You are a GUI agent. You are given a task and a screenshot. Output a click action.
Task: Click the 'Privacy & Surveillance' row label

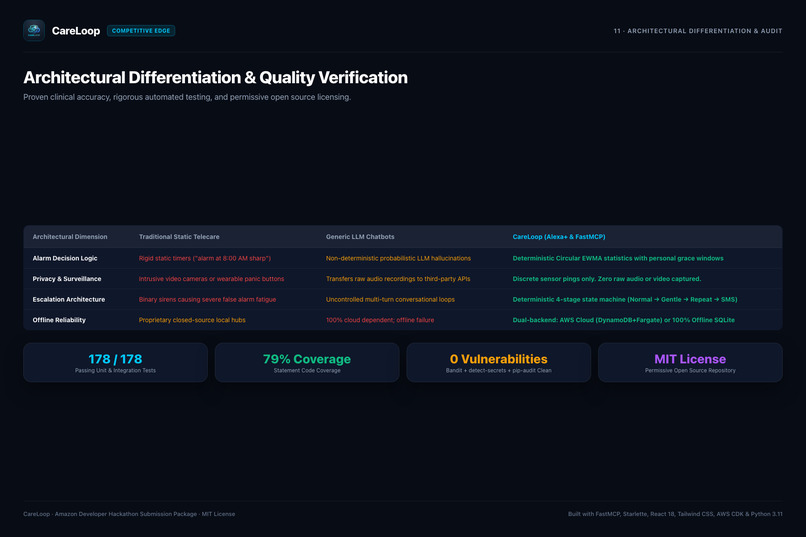pyautogui.click(x=67, y=279)
